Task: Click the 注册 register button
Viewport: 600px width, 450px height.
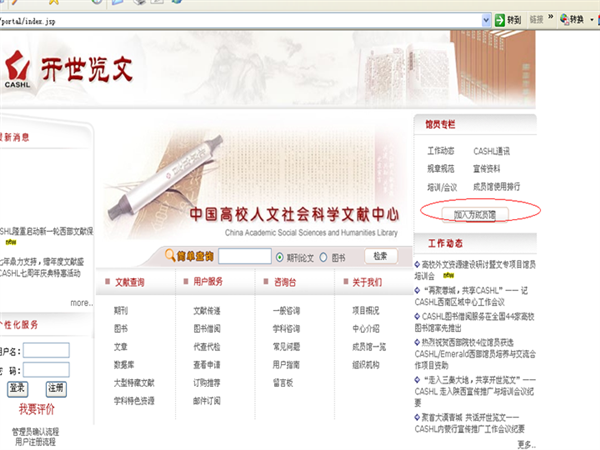Action: tap(56, 389)
